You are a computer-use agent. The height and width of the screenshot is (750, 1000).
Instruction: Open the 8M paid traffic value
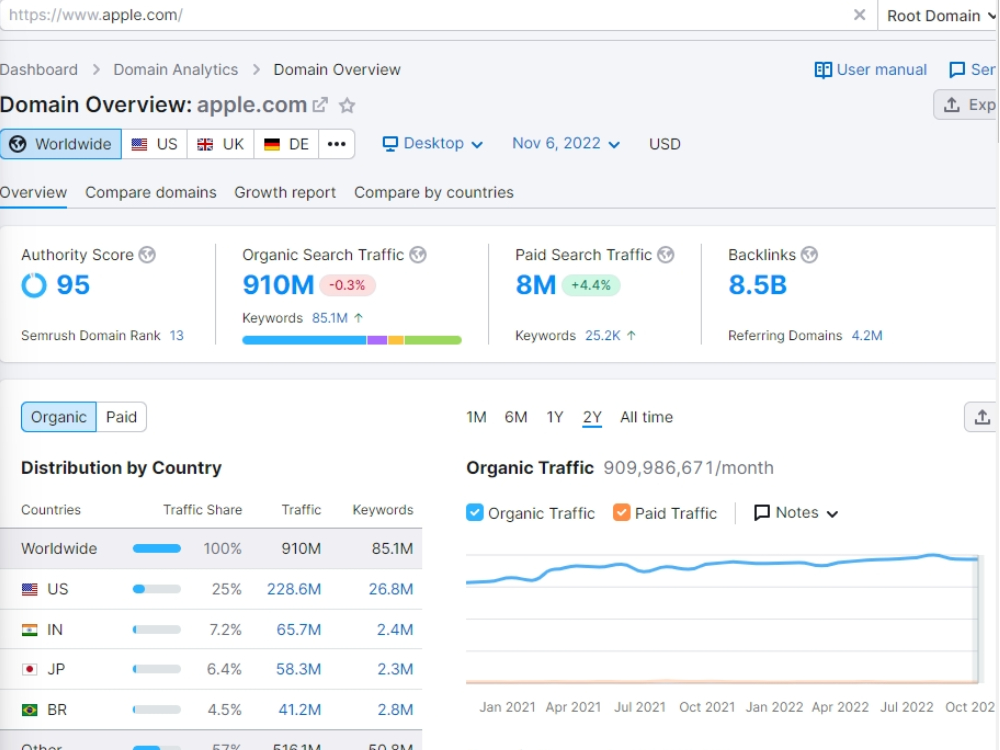[x=536, y=285]
